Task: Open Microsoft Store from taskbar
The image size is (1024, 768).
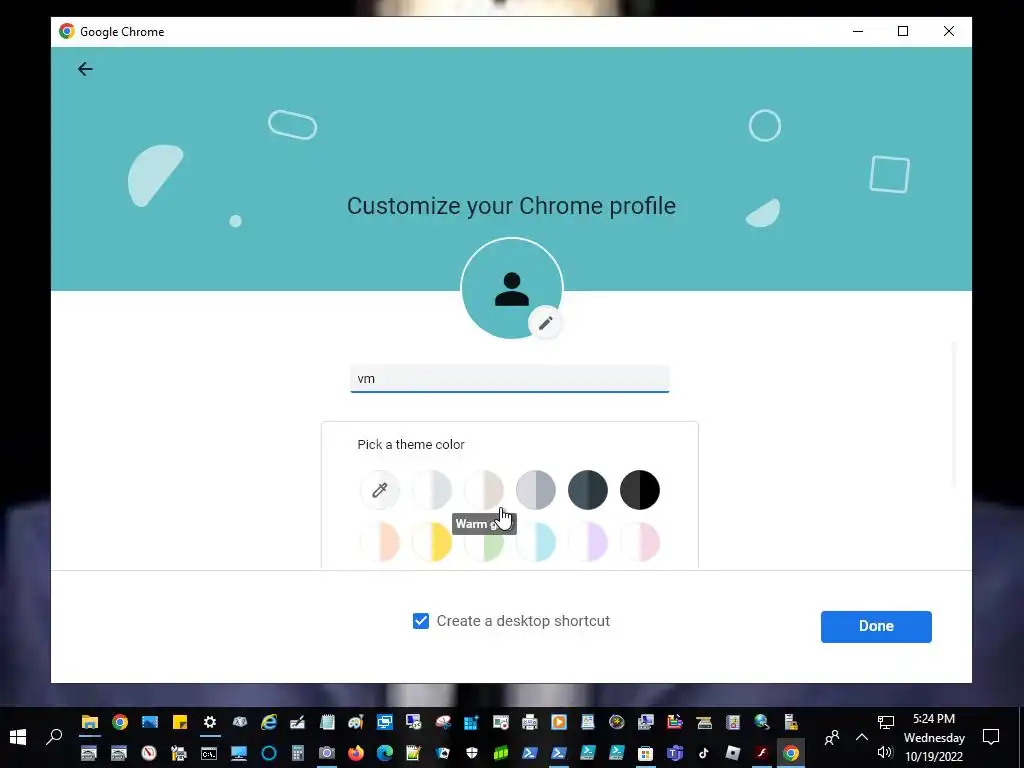Action: 645,754
